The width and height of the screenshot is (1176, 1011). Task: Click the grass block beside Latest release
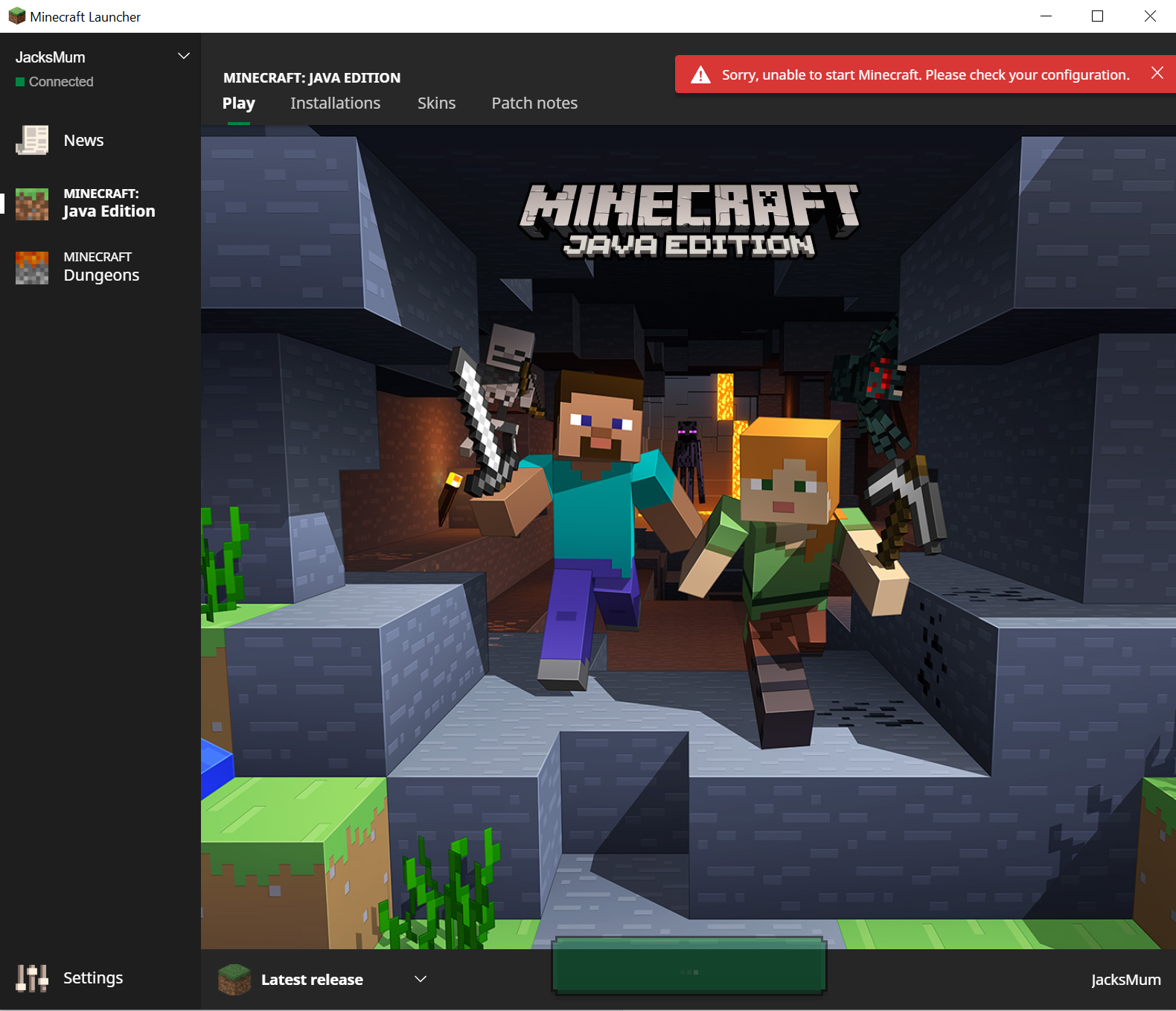click(234, 980)
